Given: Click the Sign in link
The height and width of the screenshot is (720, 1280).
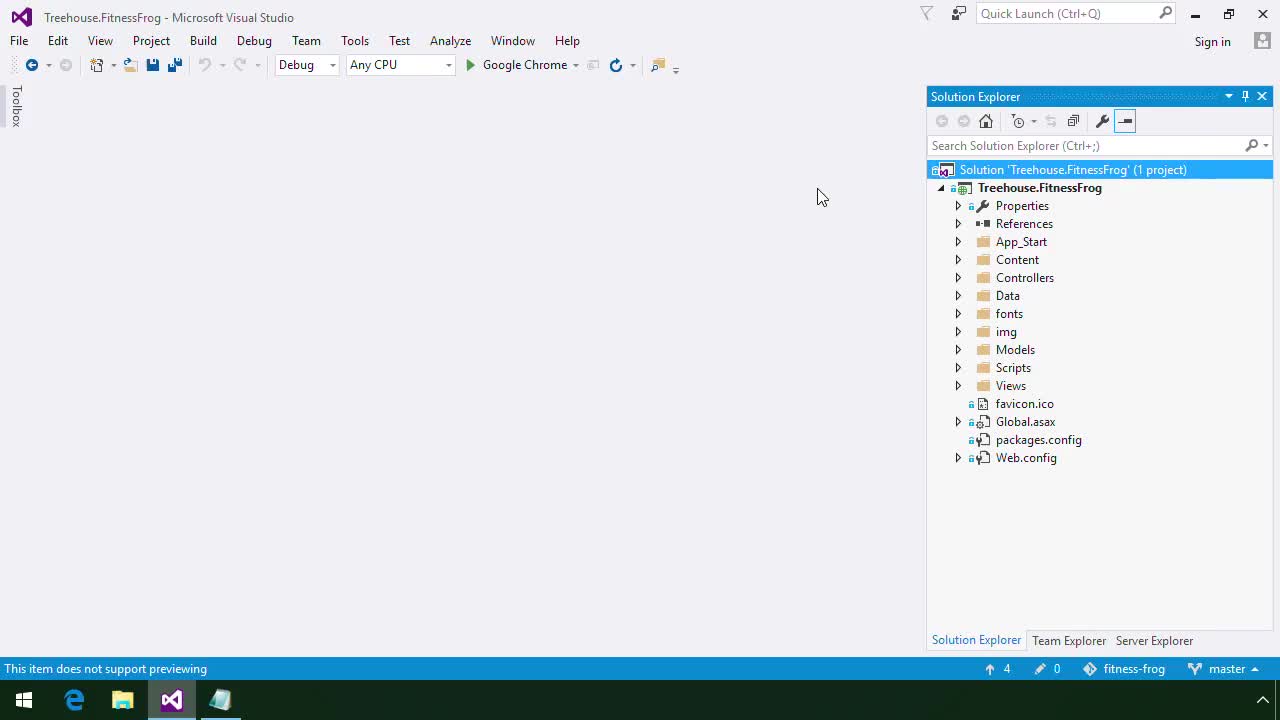Looking at the screenshot, I should coord(1212,41).
